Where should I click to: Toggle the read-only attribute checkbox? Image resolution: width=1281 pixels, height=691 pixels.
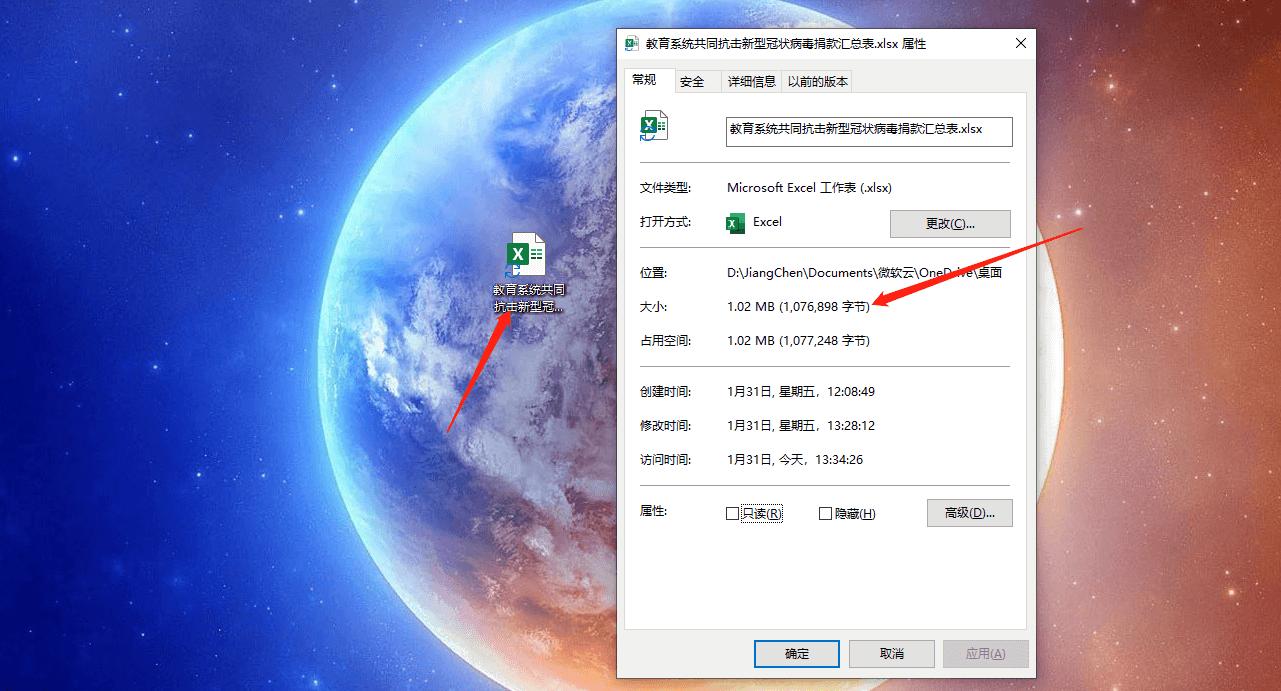[732, 512]
